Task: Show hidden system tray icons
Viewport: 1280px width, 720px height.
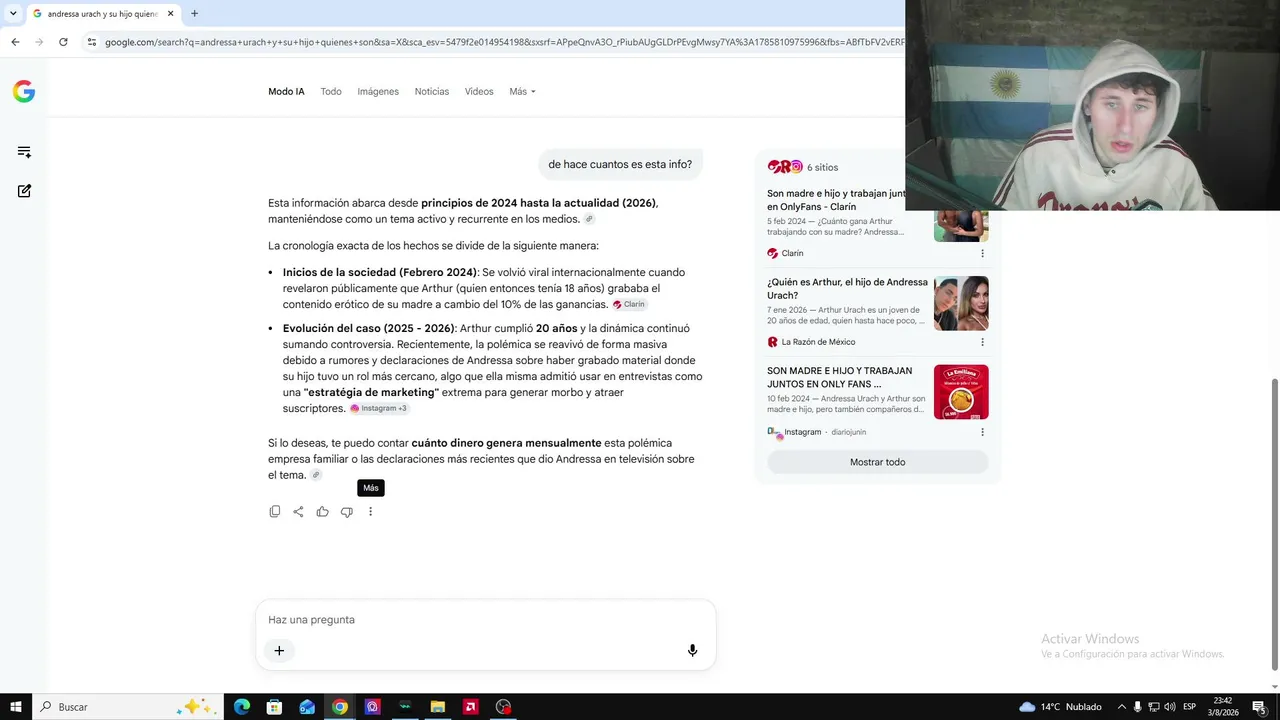Action: [x=1121, y=707]
